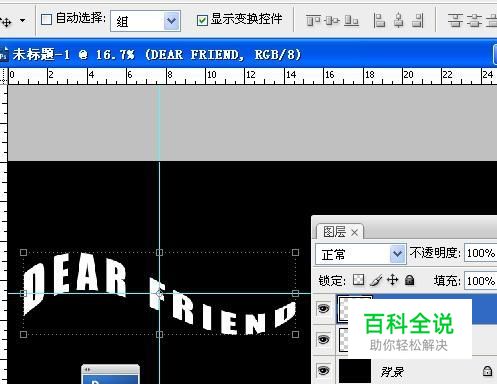Image resolution: width=497 pixels, height=384 pixels.
Task: Click the Align Vertical Centers icon
Action: tap(332, 21)
